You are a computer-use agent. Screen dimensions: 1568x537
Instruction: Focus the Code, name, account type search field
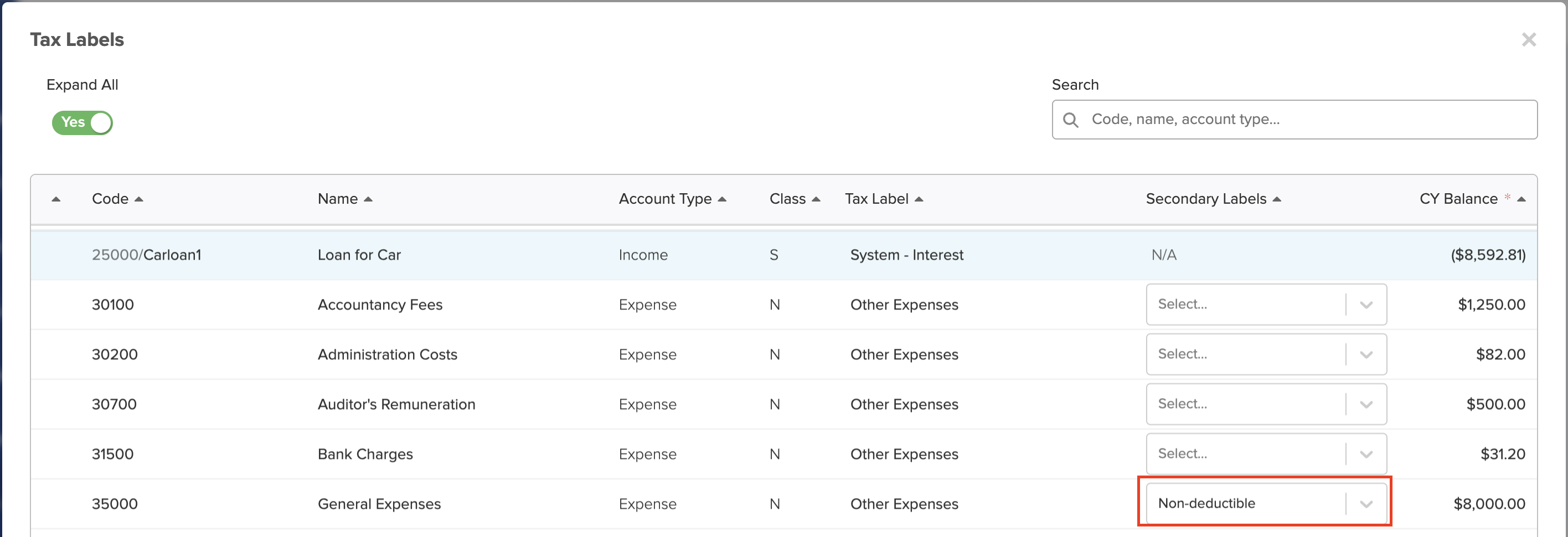click(1294, 120)
